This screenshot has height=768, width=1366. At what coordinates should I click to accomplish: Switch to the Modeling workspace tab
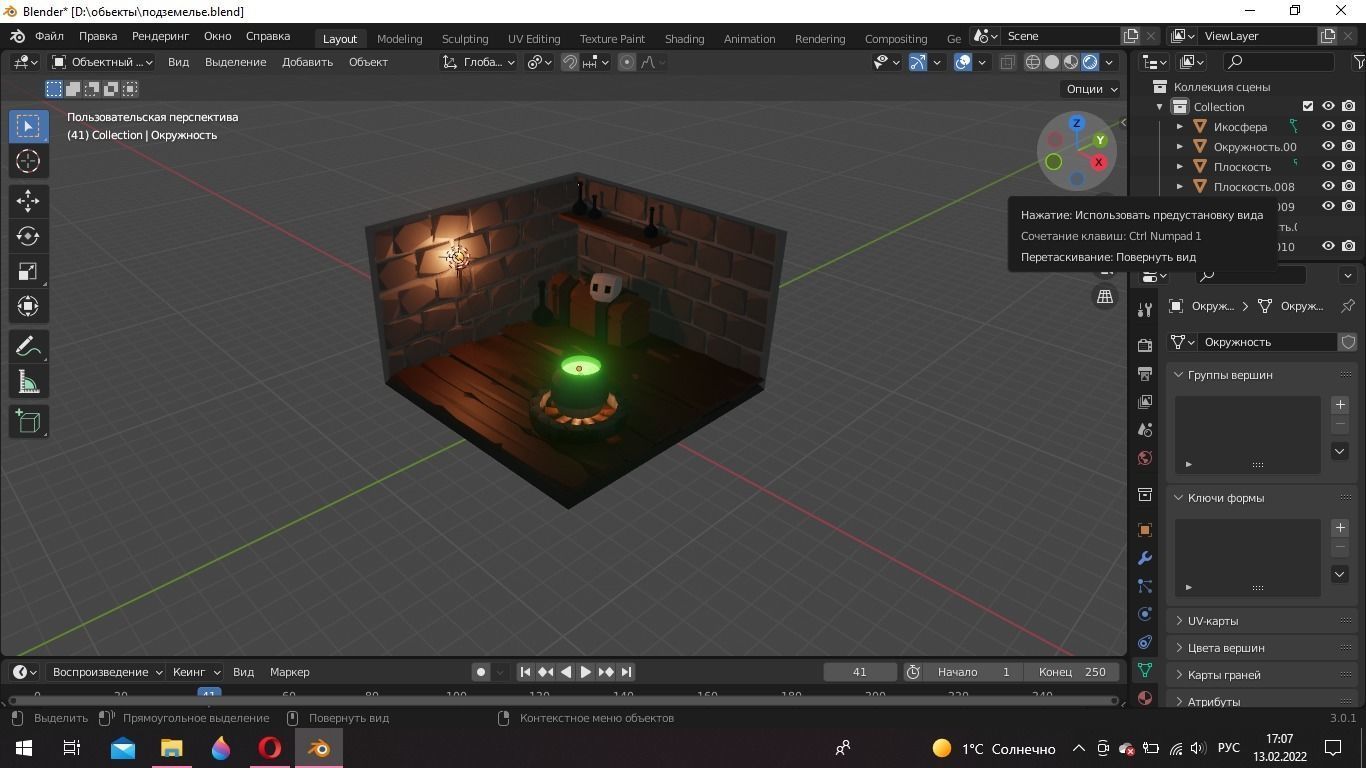[400, 38]
